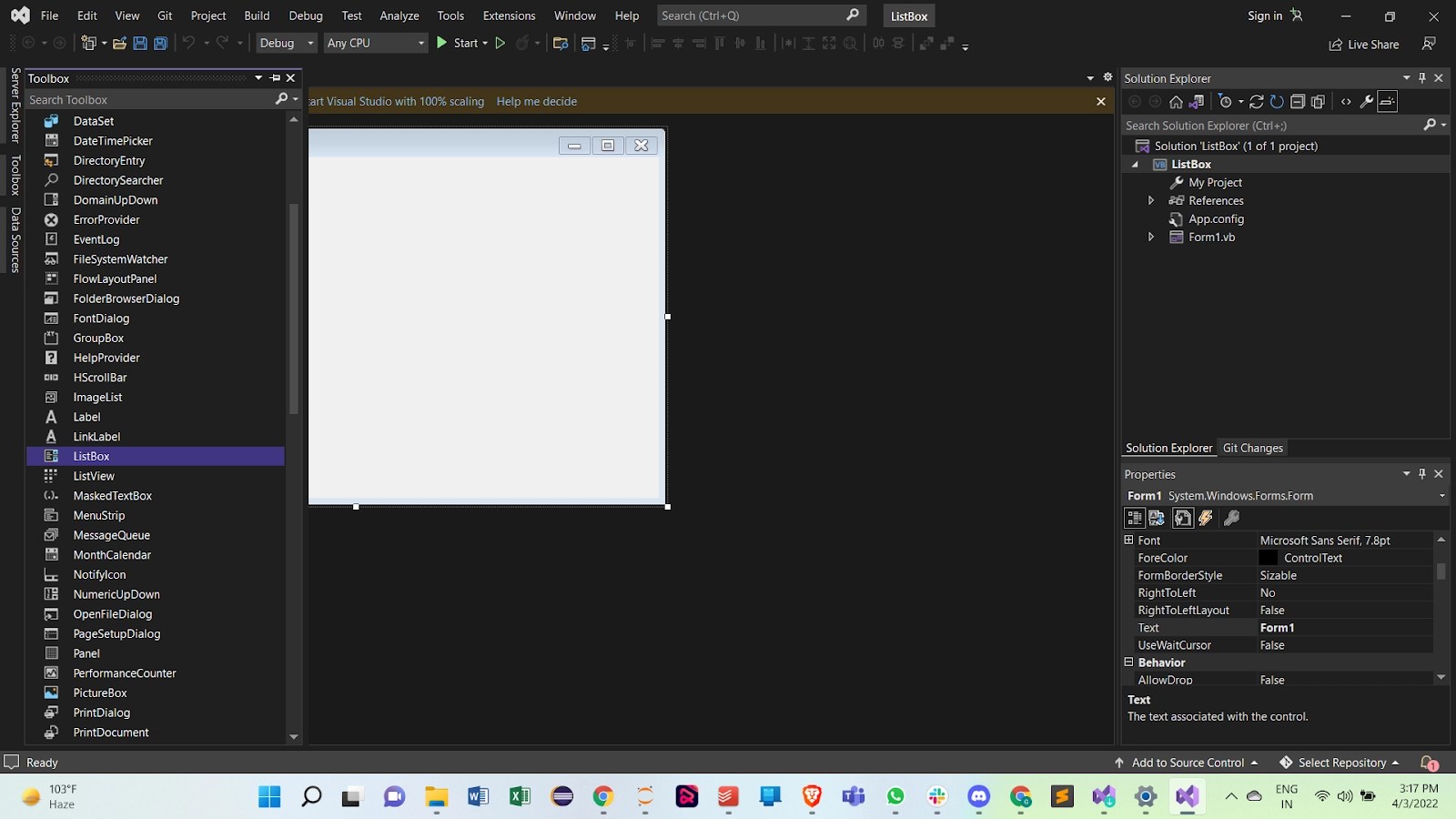Click the Events lightning bolt icon
The height and width of the screenshot is (819, 1456).
pyautogui.click(x=1206, y=518)
